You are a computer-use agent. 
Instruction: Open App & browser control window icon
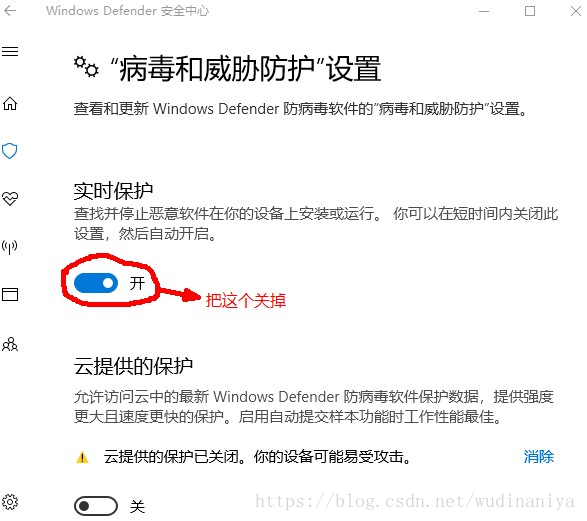10,295
